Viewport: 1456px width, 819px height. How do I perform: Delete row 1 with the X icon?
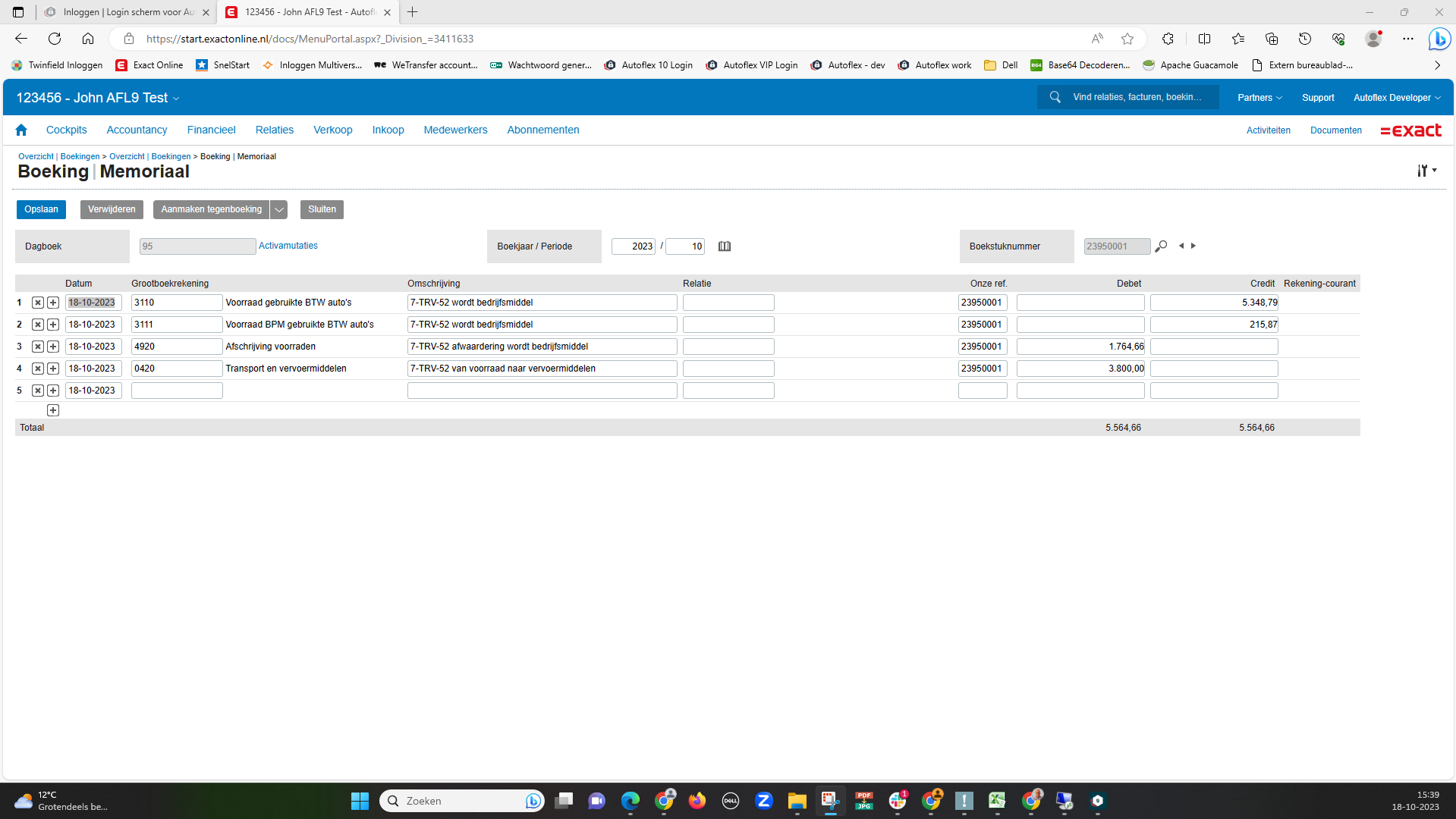point(38,303)
